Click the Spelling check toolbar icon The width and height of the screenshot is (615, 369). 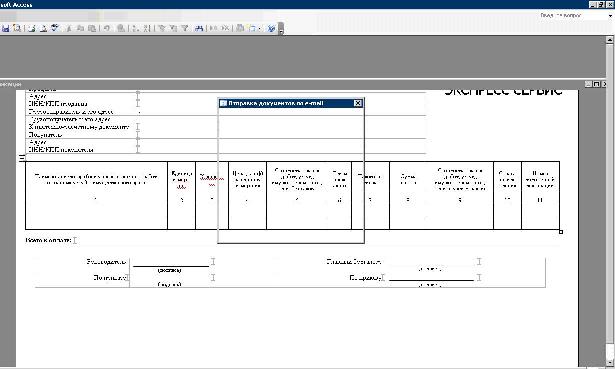click(55, 28)
